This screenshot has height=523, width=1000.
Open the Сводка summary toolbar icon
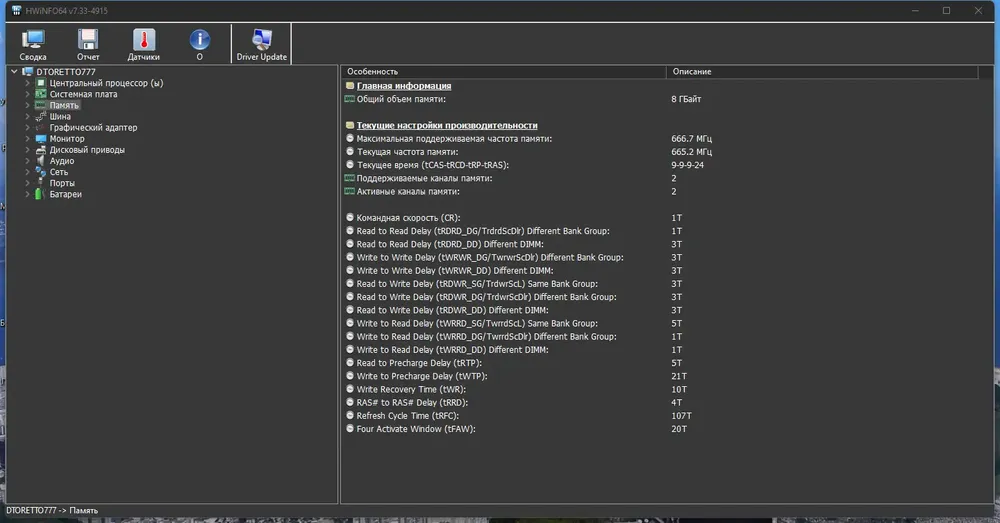(33, 40)
